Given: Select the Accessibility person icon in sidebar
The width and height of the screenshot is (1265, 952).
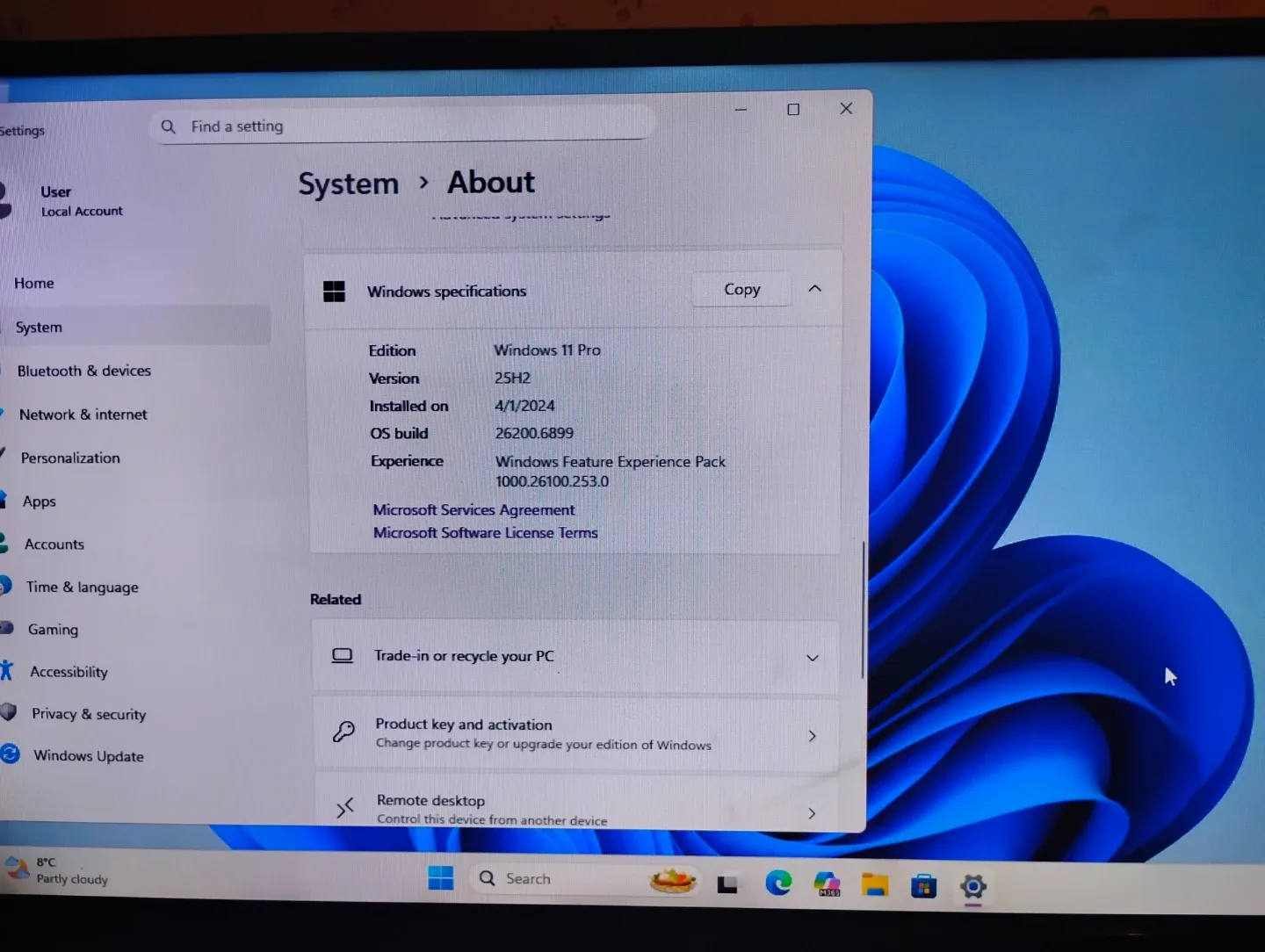Looking at the screenshot, I should point(8,671).
